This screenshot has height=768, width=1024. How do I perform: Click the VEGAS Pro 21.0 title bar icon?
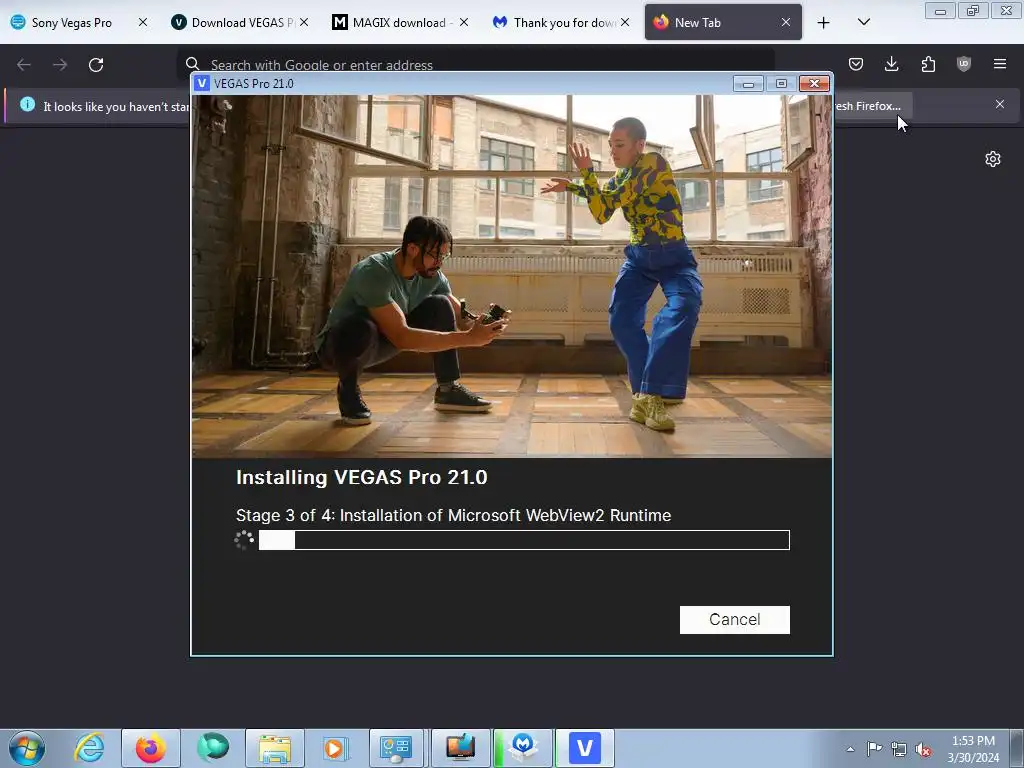pyautogui.click(x=202, y=84)
